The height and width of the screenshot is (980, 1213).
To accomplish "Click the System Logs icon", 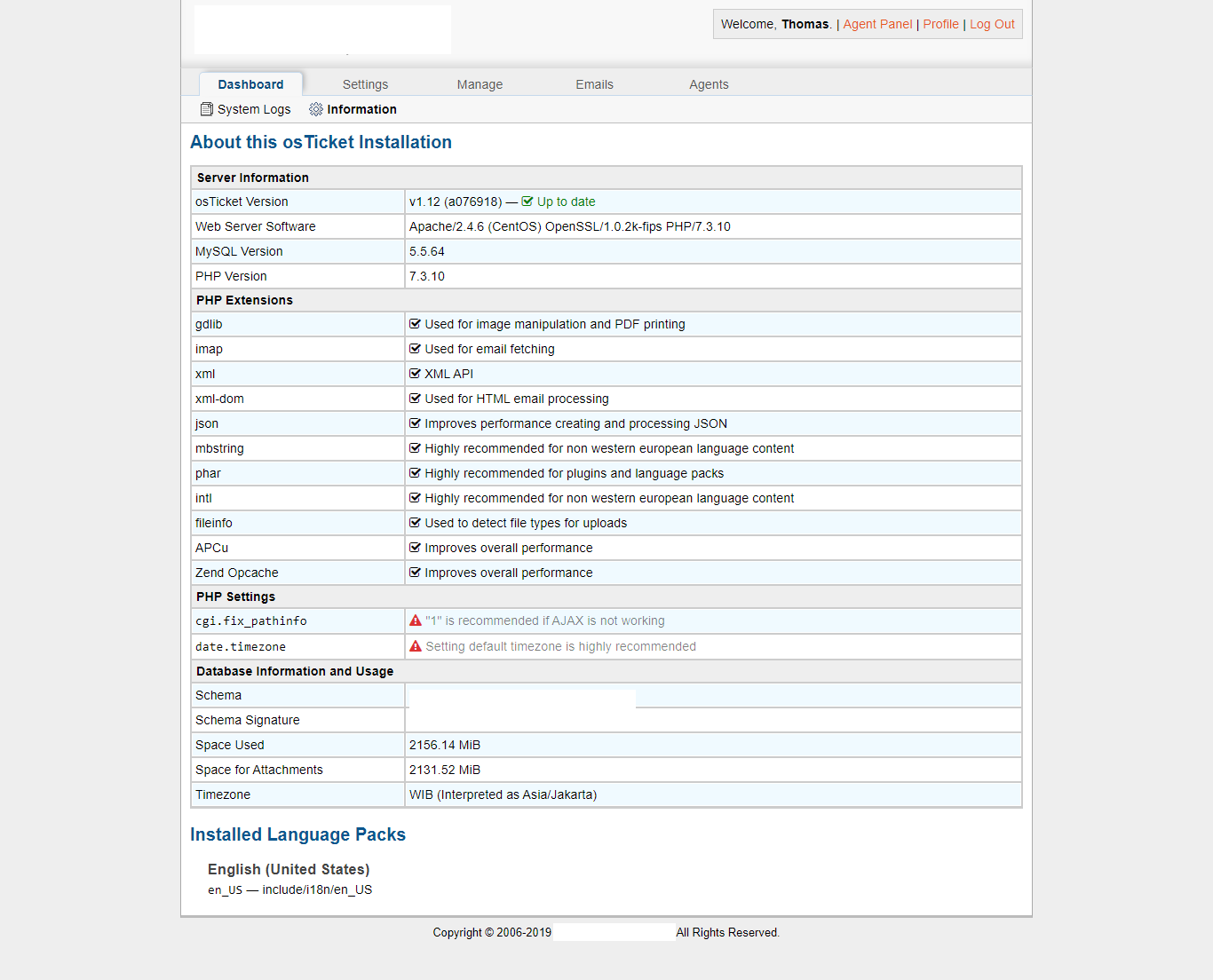I will [207, 109].
